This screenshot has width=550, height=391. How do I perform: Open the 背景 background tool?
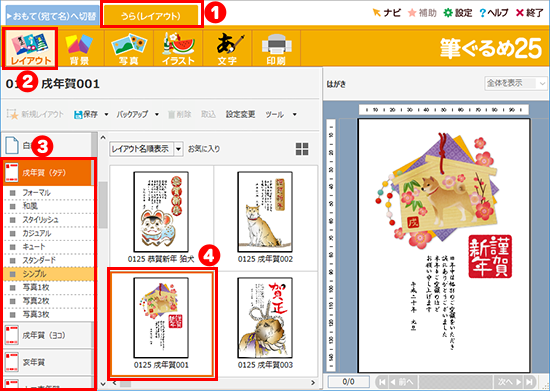click(80, 48)
